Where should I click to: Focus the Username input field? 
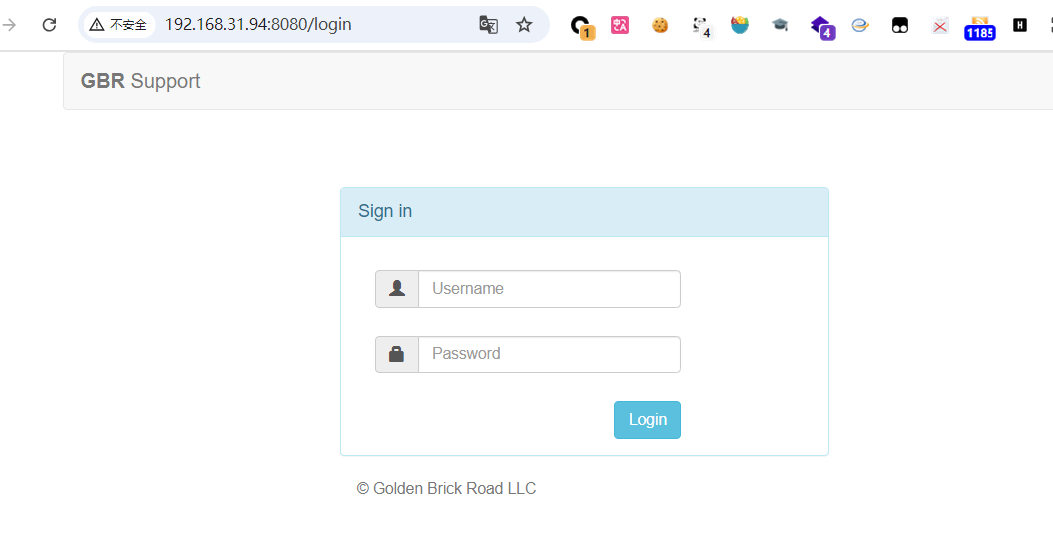[x=549, y=289]
